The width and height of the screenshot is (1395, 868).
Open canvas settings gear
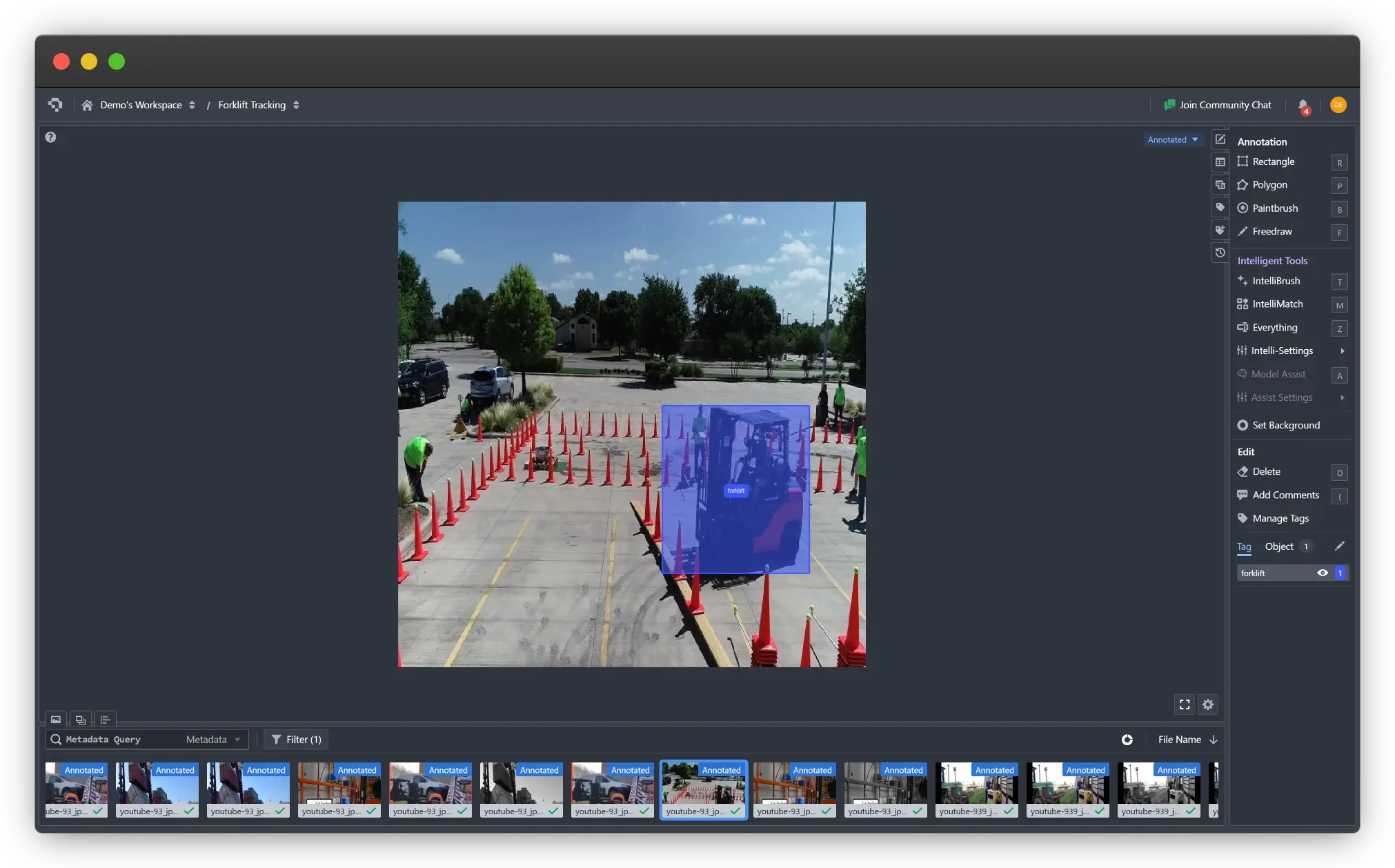pyautogui.click(x=1208, y=704)
